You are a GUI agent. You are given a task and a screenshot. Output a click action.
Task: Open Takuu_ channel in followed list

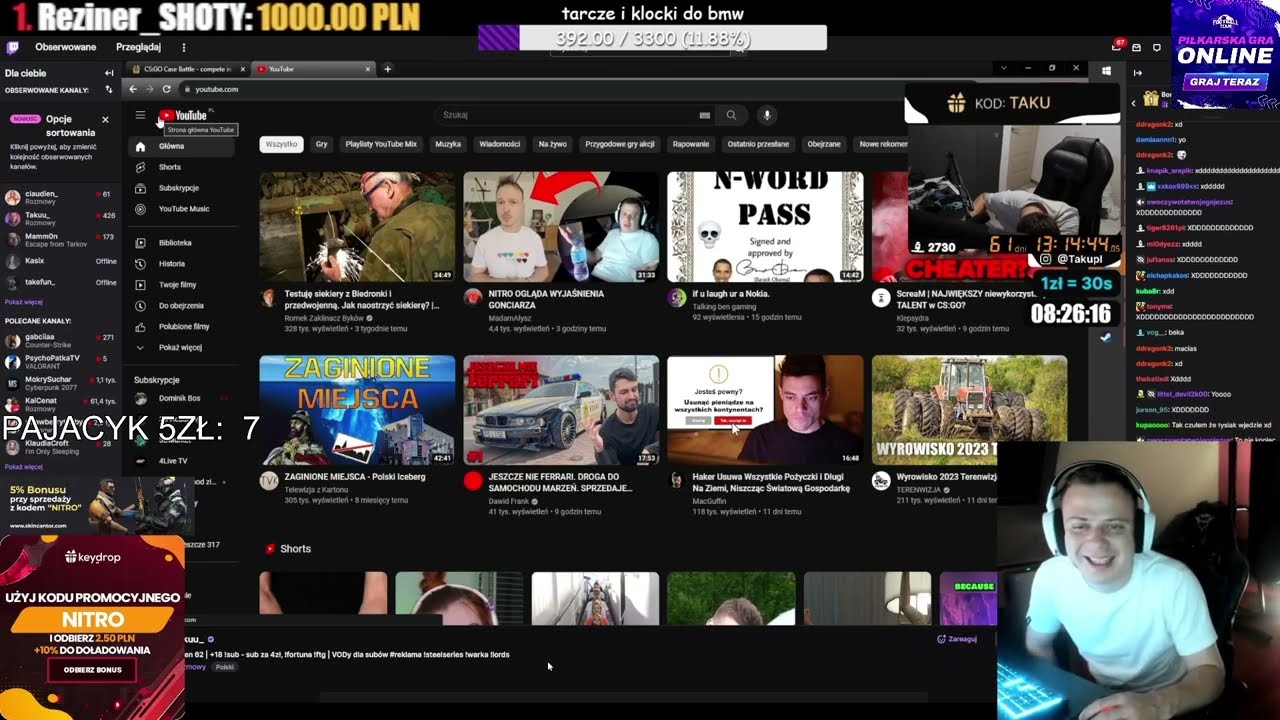[60, 219]
